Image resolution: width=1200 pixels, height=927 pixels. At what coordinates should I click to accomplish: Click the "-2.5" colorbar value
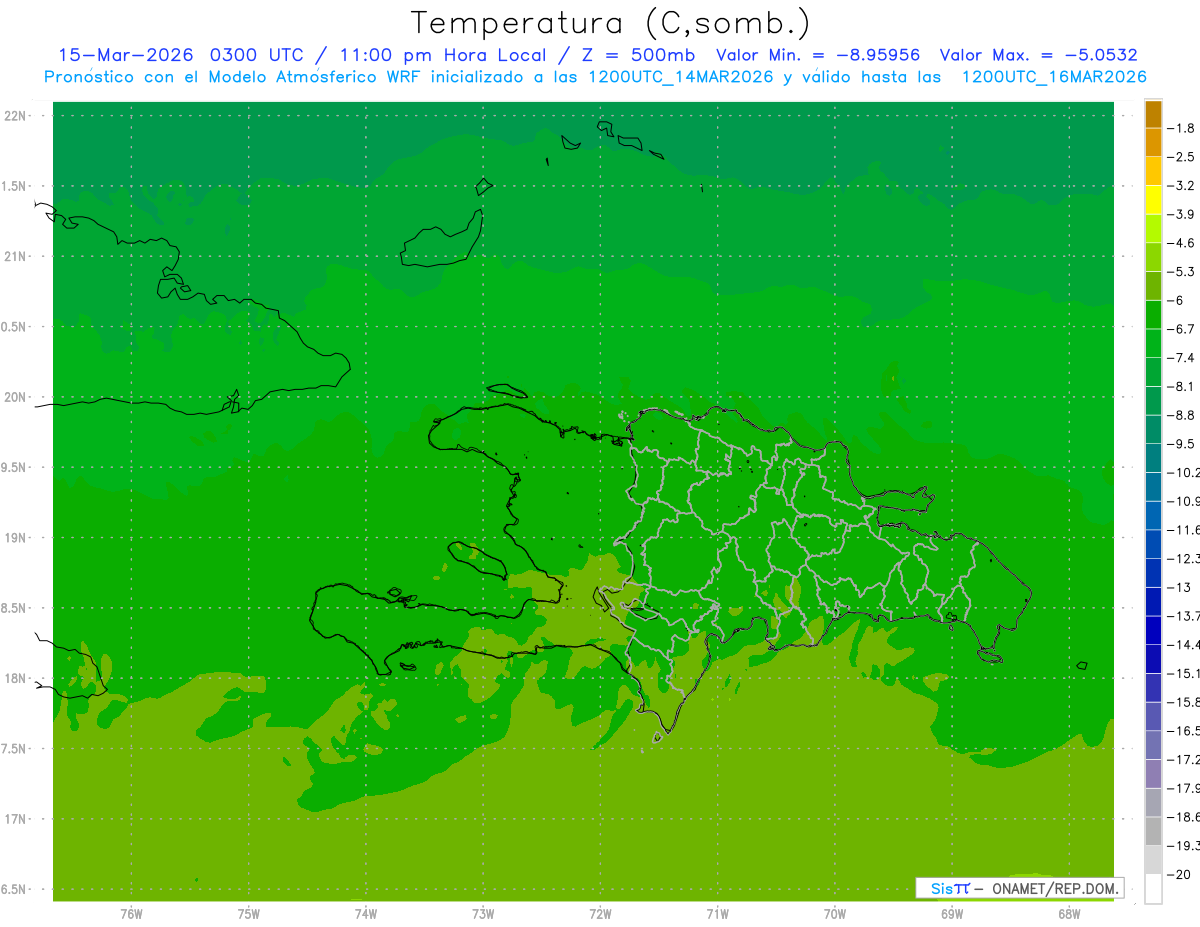pyautogui.click(x=1181, y=157)
